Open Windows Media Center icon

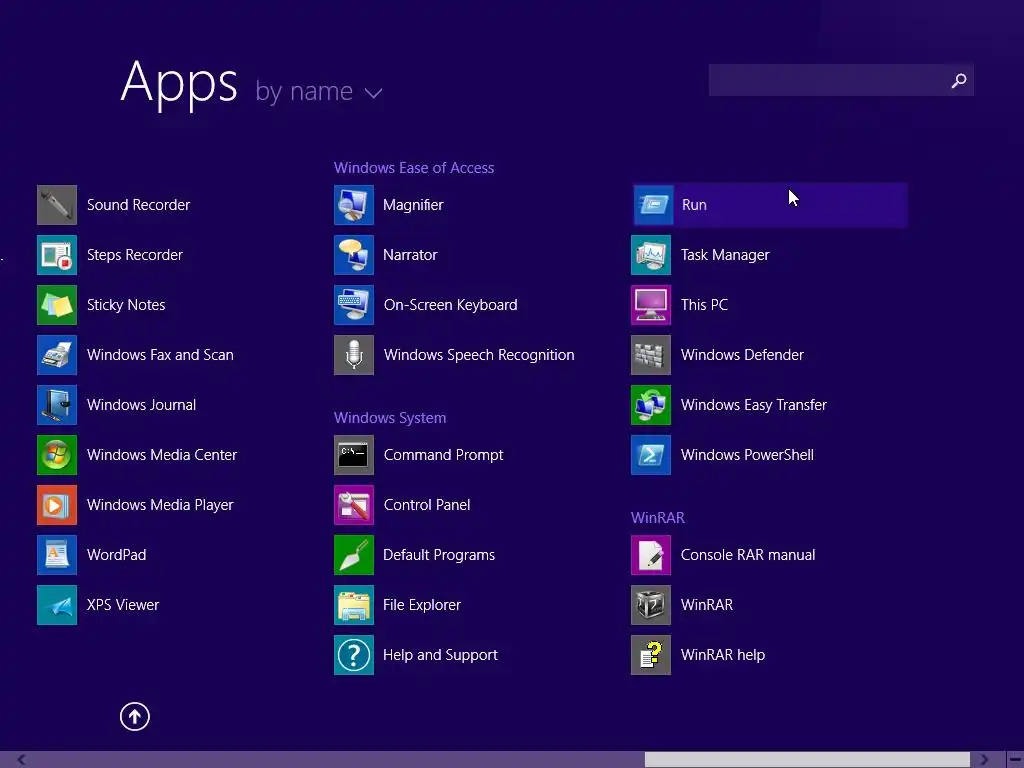click(57, 455)
